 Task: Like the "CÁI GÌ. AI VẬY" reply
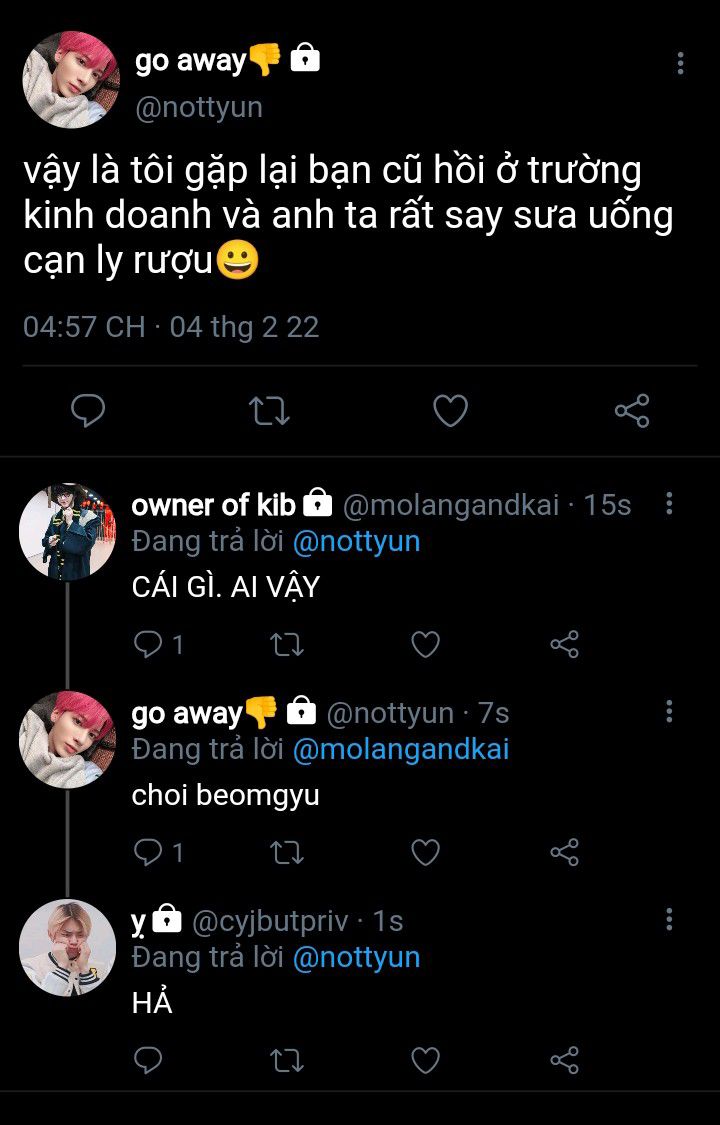426,645
